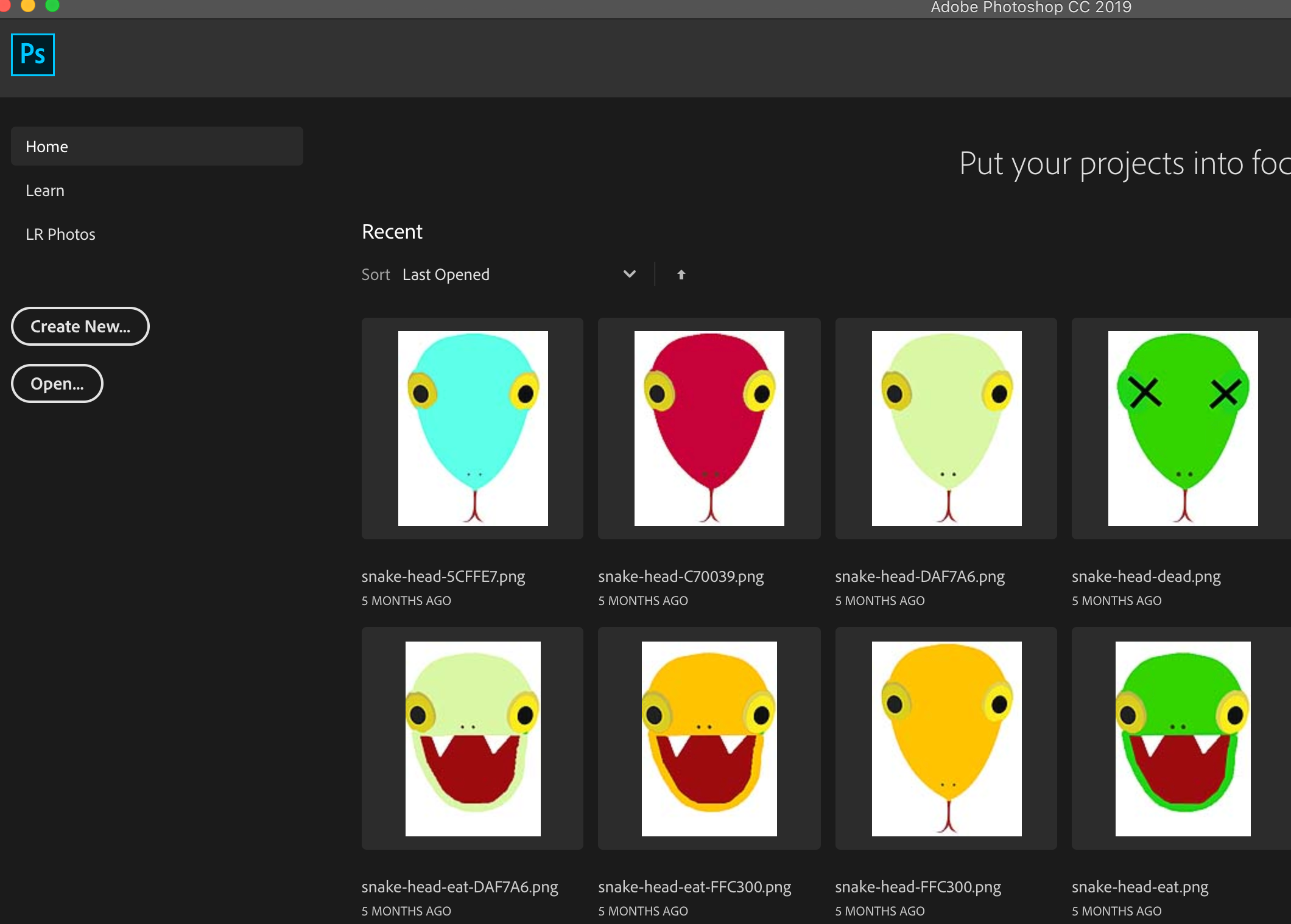
Task: Open the snake-head-eat-FFC300.png thumbnail
Action: point(709,738)
